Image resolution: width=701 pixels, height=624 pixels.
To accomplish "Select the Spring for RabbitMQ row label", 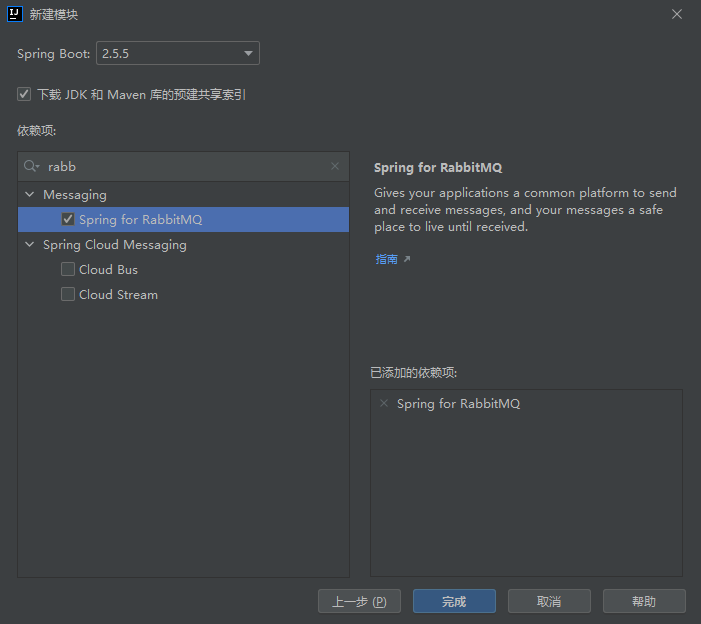I will [140, 219].
